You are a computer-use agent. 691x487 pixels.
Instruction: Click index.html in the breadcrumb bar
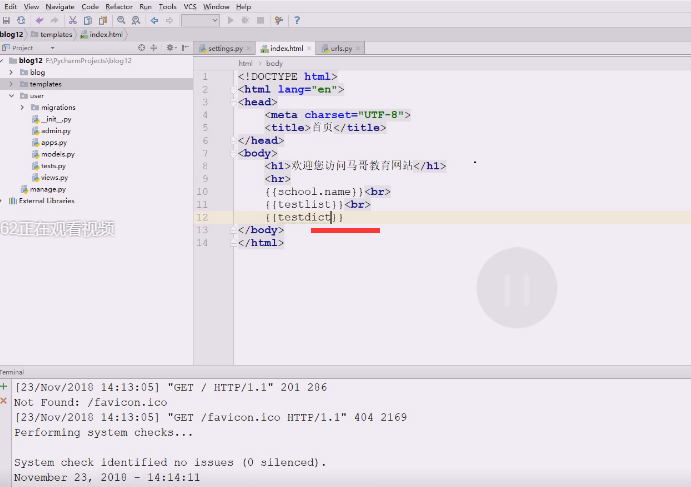(106, 34)
